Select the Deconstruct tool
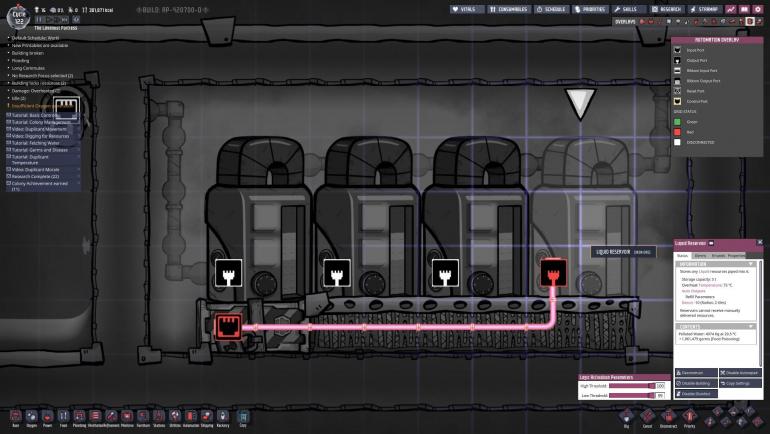This screenshot has height=434, width=770. point(668,418)
